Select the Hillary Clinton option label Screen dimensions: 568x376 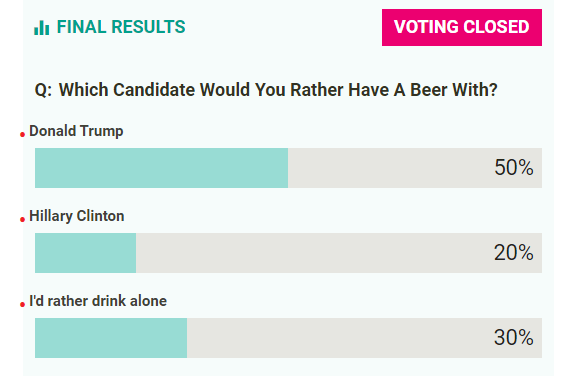(x=77, y=216)
